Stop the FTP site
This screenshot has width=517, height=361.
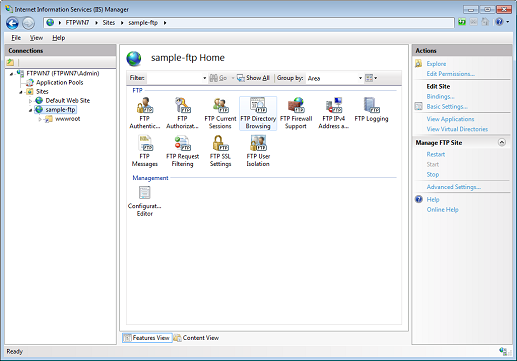(433, 174)
